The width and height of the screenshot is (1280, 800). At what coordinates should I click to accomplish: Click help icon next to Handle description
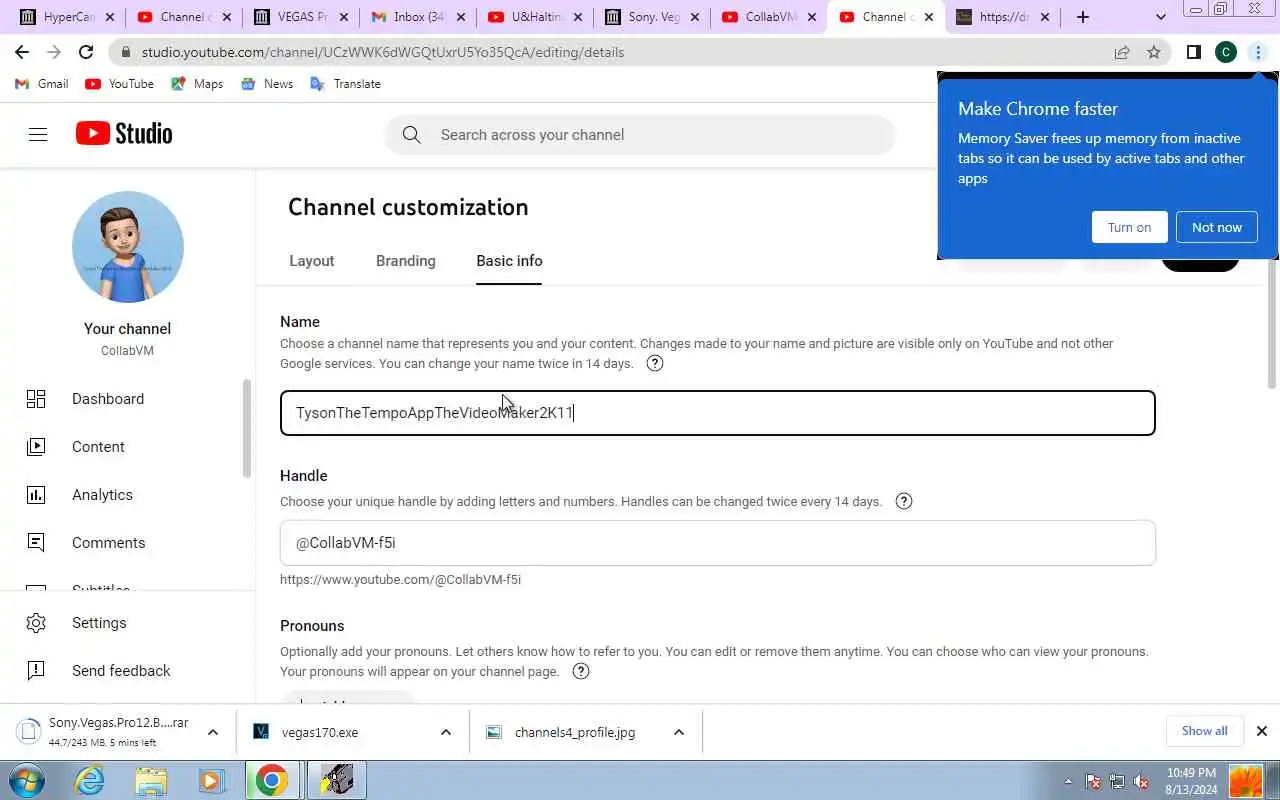click(904, 501)
